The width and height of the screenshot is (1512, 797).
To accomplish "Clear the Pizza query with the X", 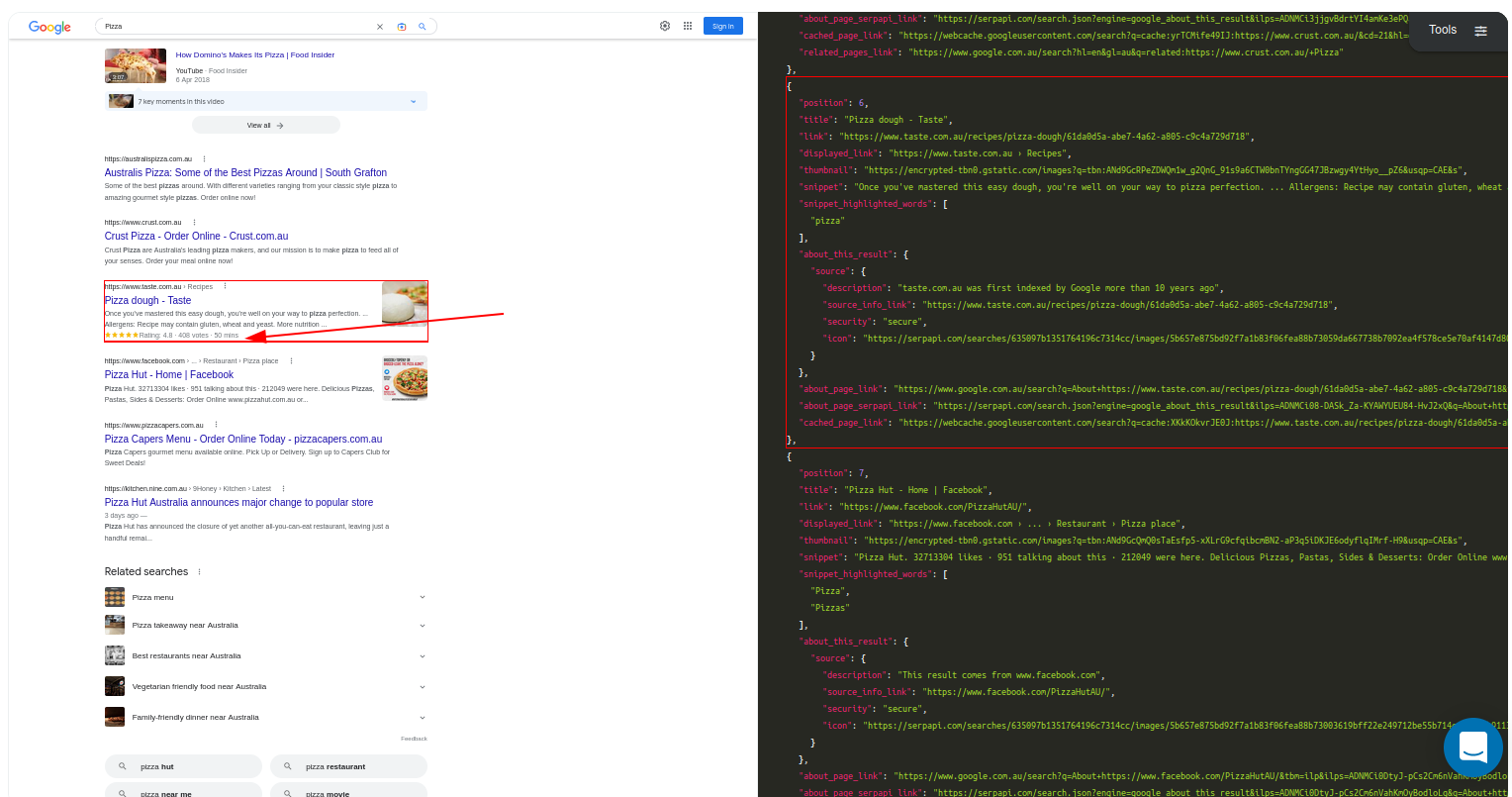I will coord(379,27).
